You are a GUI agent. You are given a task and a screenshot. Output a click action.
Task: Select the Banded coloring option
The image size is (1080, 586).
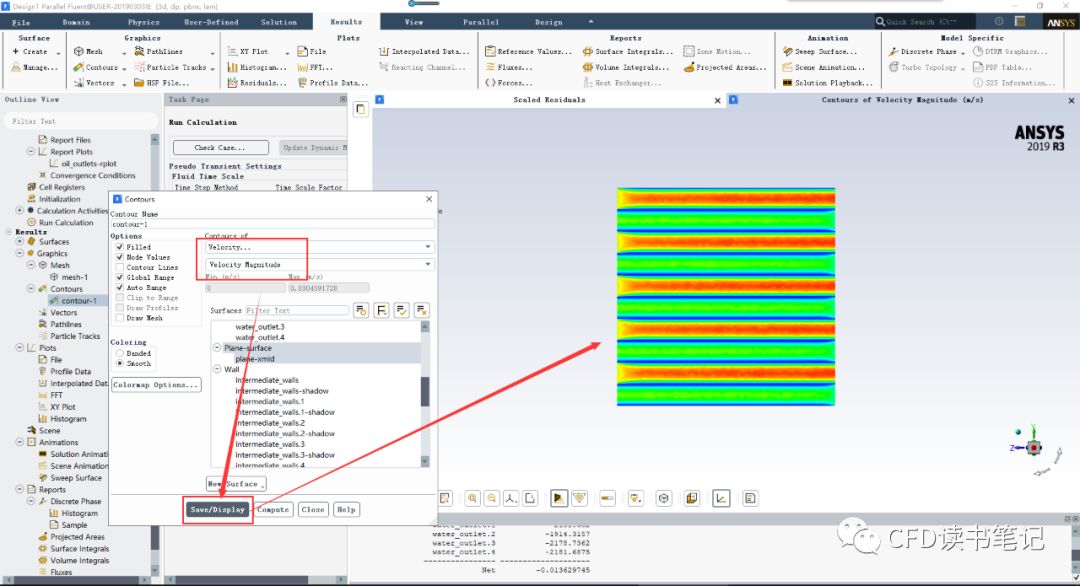click(120, 353)
